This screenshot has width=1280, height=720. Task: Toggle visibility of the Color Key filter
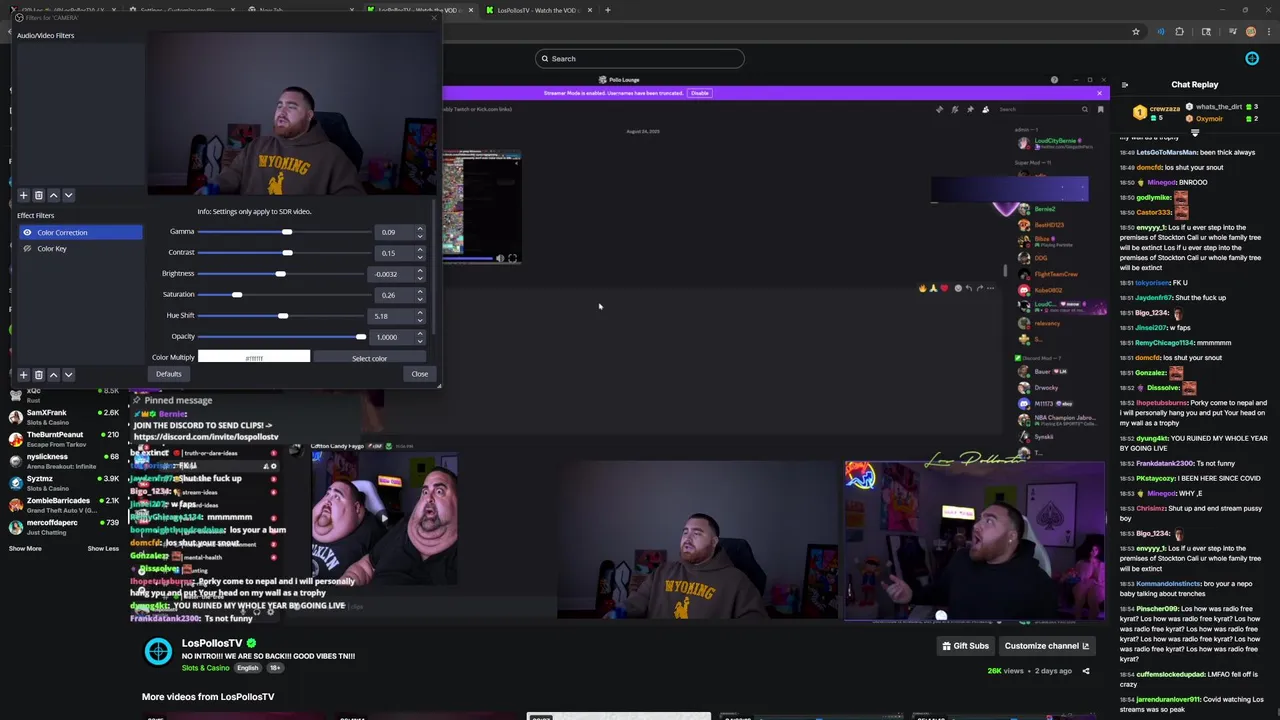[x=27, y=248]
